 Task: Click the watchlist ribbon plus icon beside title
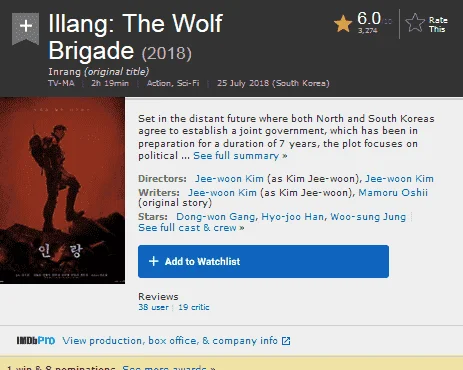pyautogui.click(x=25, y=28)
